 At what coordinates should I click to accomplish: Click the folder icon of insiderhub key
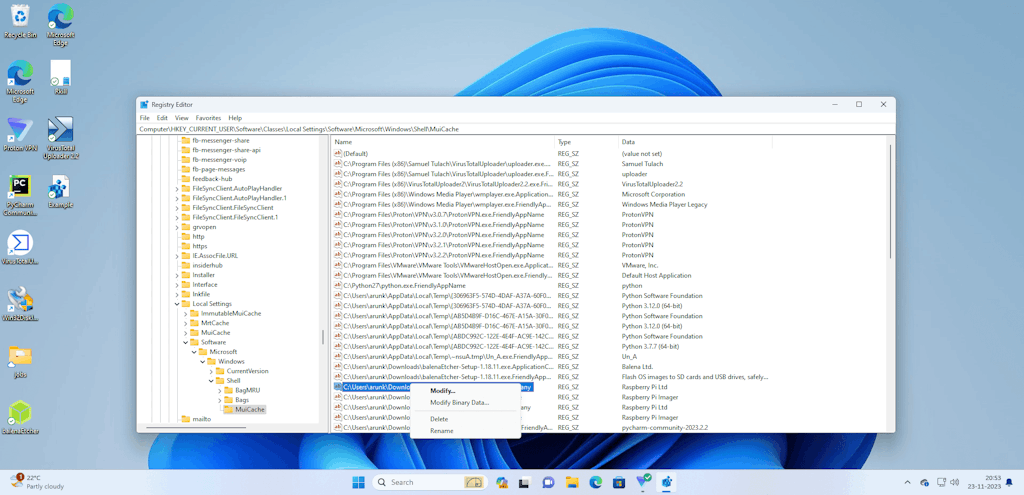[x=185, y=265]
